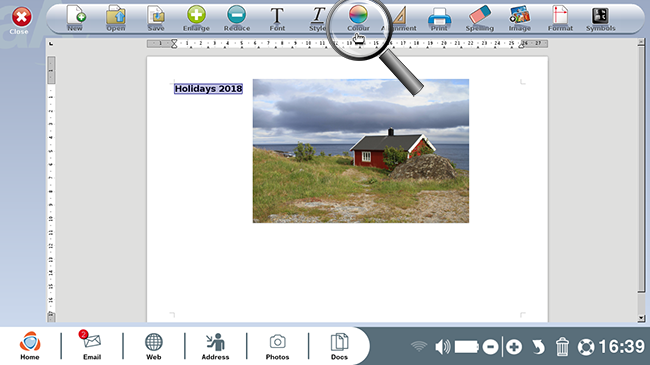This screenshot has height=365, width=650.
Task: Open the Format page settings
Action: pos(560,18)
